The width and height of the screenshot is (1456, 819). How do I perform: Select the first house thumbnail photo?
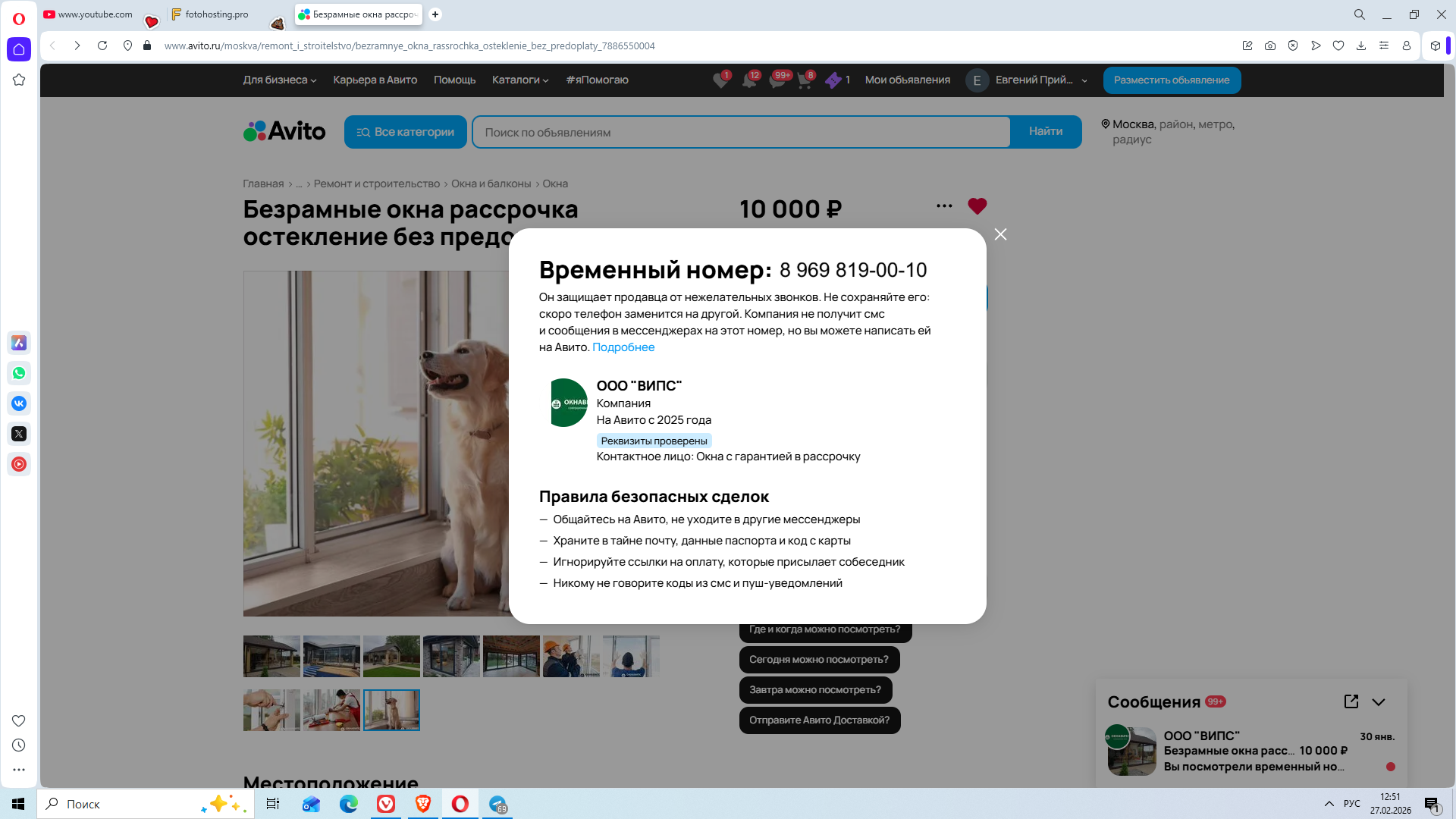(271, 656)
